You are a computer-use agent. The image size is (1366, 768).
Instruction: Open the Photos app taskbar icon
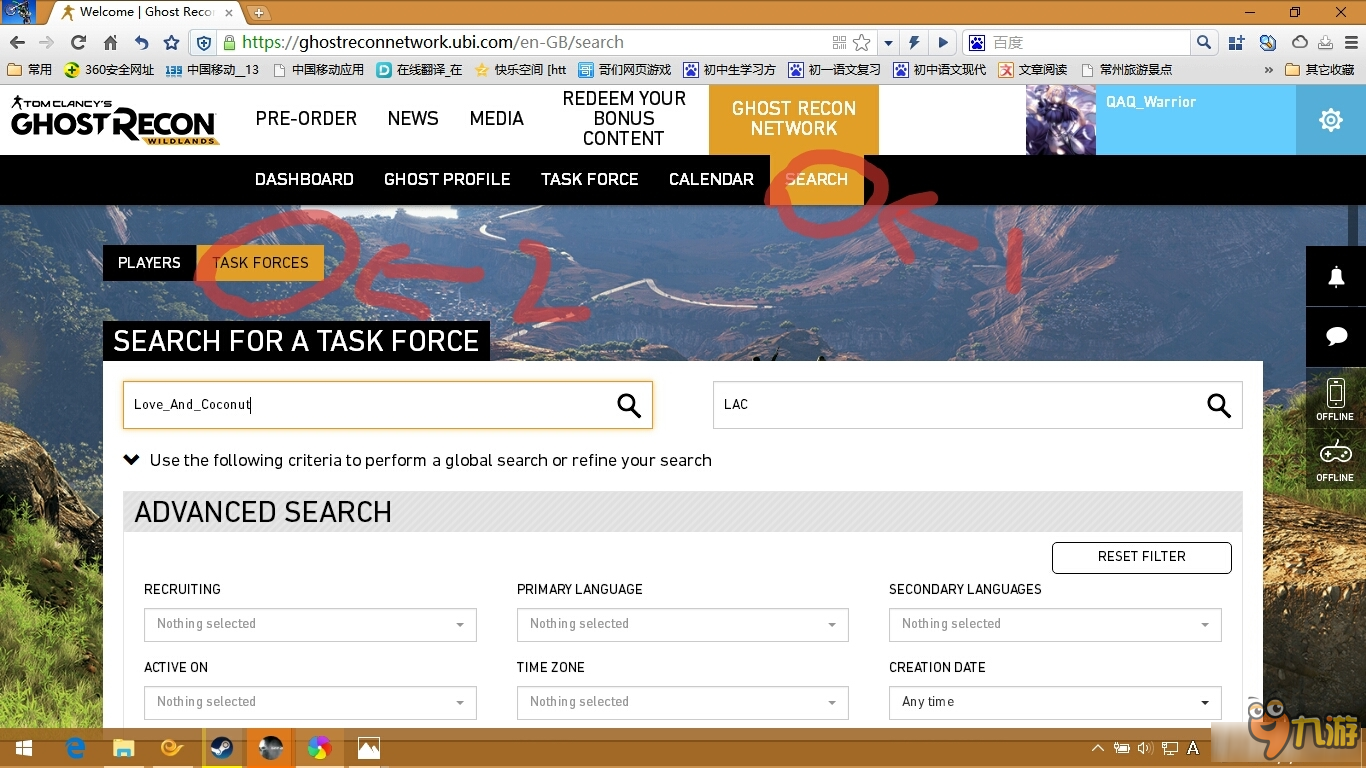[x=369, y=748]
